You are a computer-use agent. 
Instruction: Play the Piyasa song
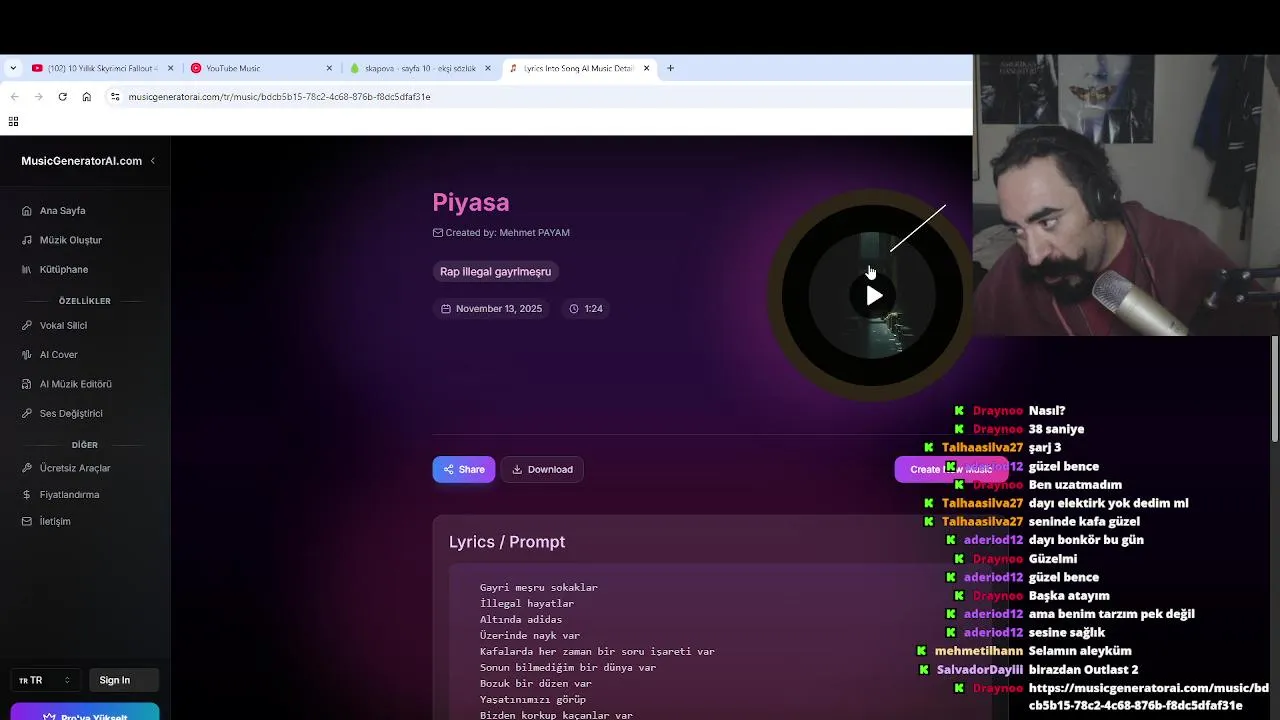tap(874, 295)
